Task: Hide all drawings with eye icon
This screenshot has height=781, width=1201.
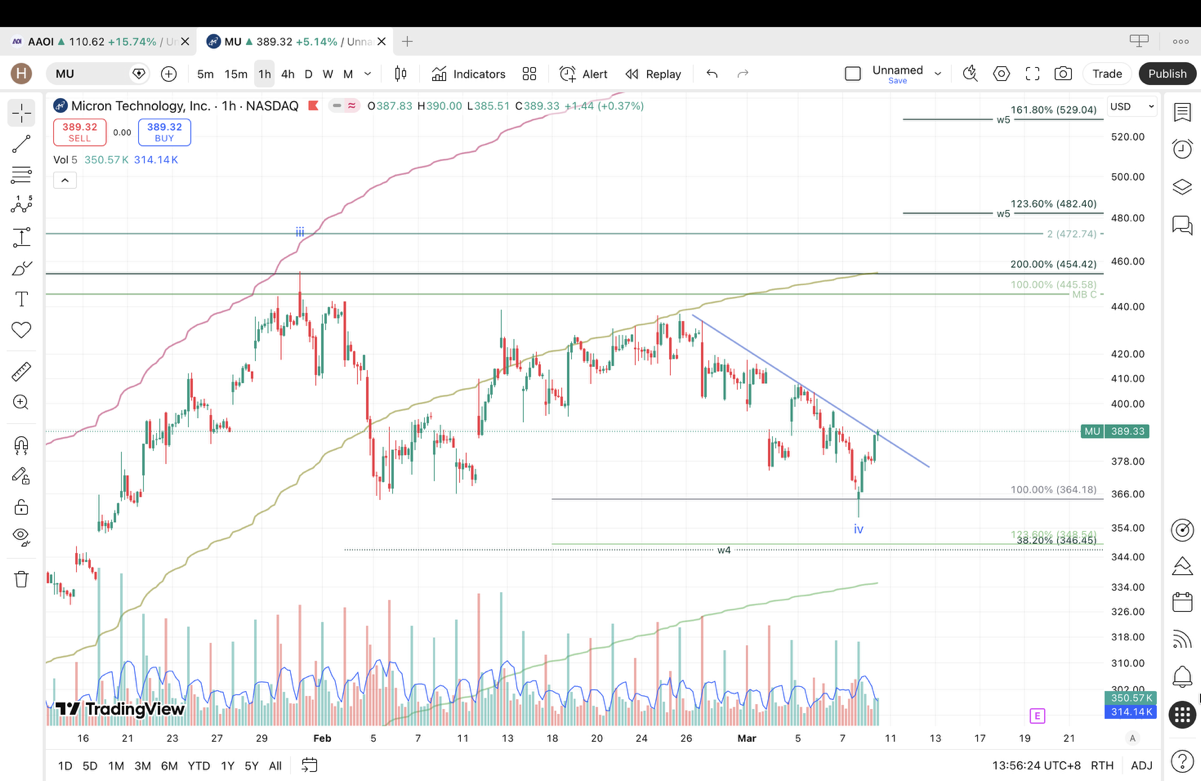Action: (21, 537)
